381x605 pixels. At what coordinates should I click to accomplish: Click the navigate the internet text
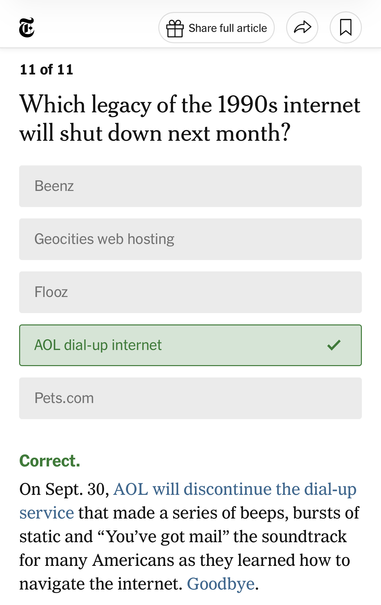(100, 584)
